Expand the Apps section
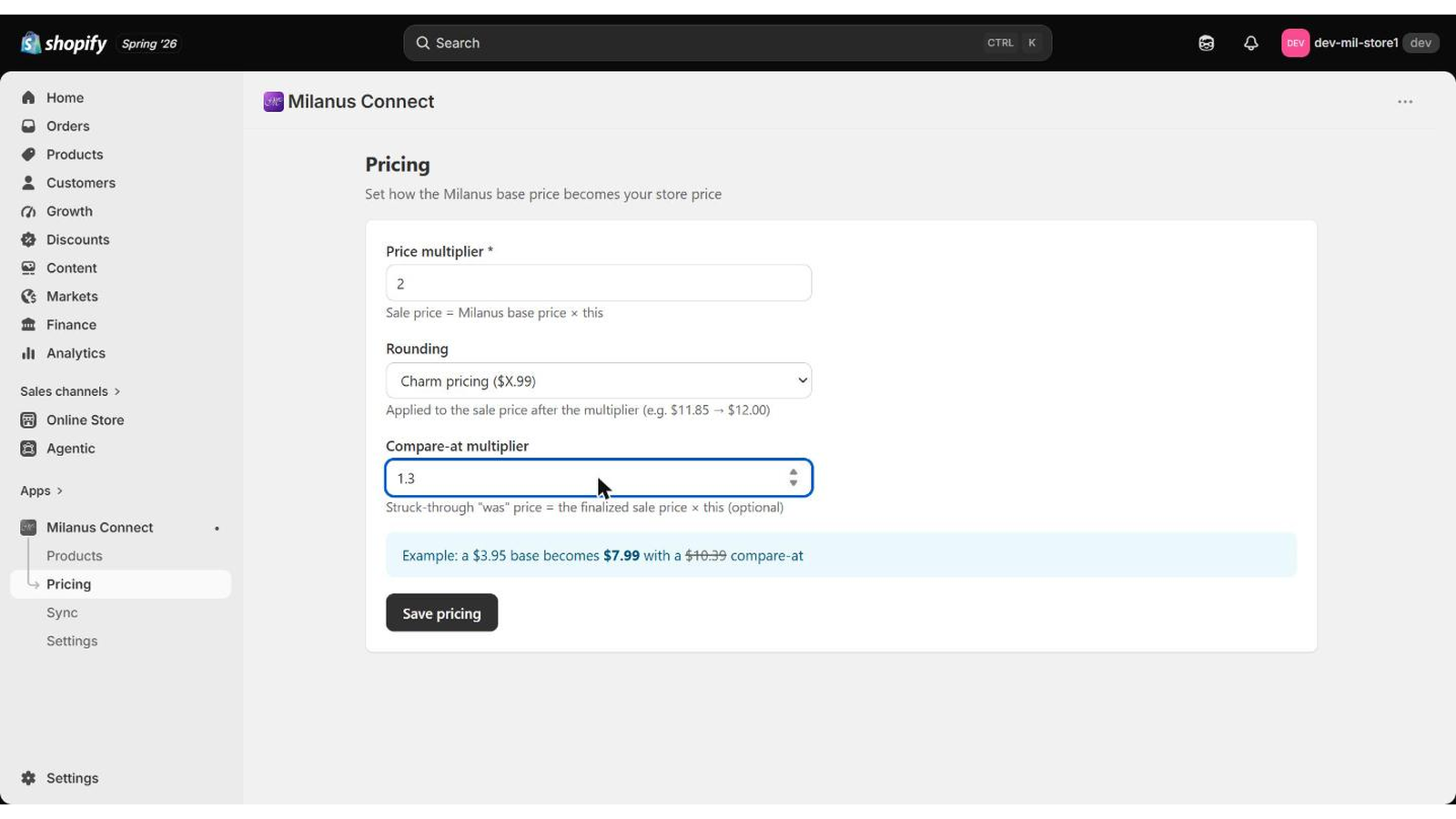The height and width of the screenshot is (819, 1456). point(42,490)
